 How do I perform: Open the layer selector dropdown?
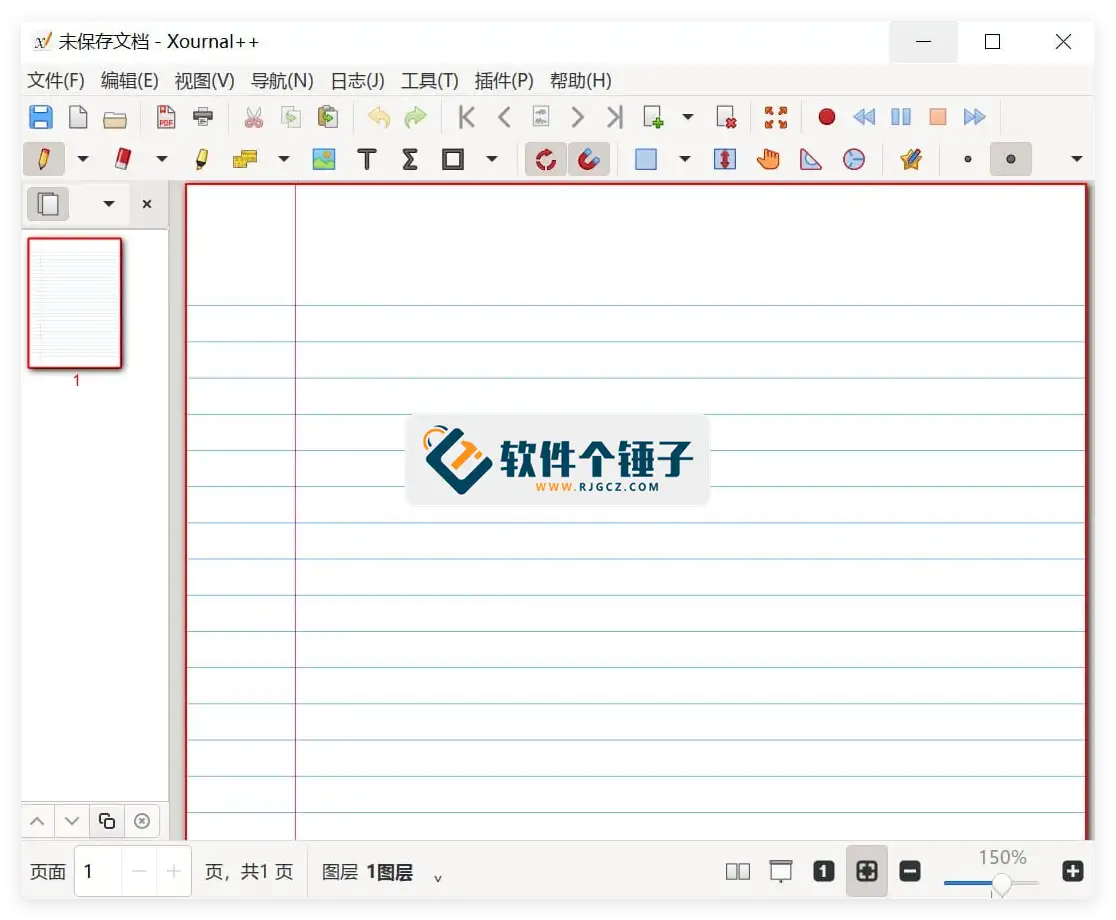pyautogui.click(x=438, y=878)
